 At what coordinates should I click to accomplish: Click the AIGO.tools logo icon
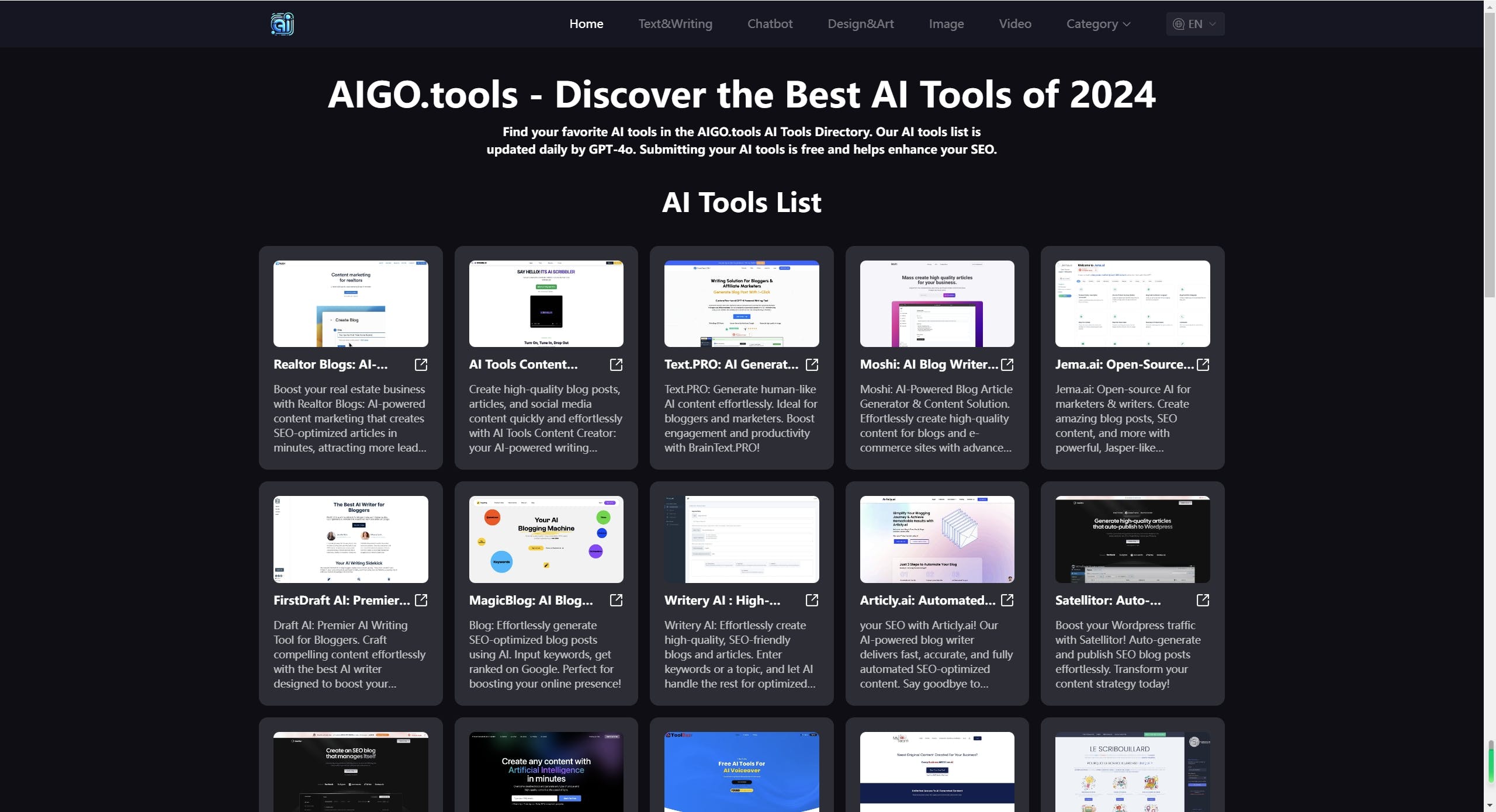pyautogui.click(x=282, y=24)
